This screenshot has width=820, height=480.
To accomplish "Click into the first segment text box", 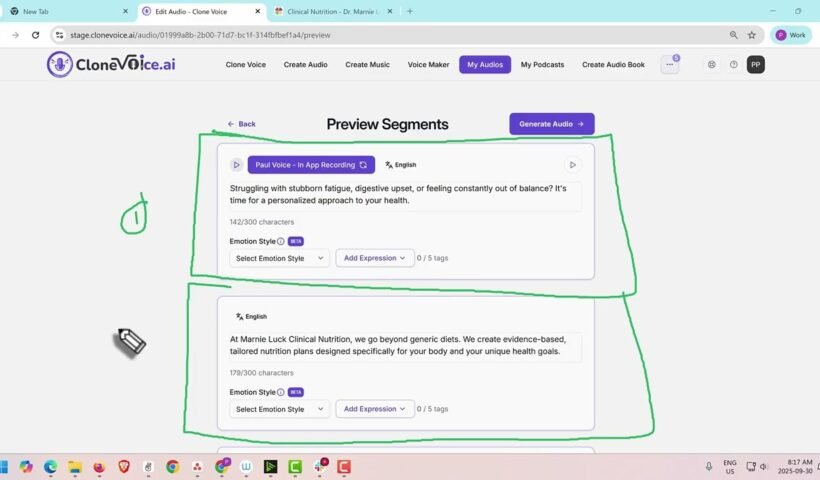I will 405,194.
